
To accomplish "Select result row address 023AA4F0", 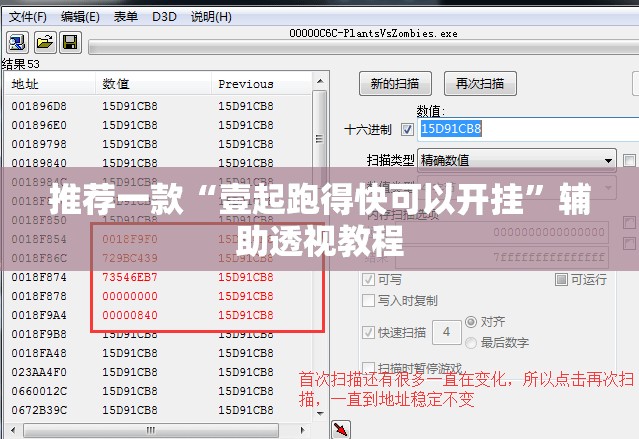I will (x=158, y=373).
